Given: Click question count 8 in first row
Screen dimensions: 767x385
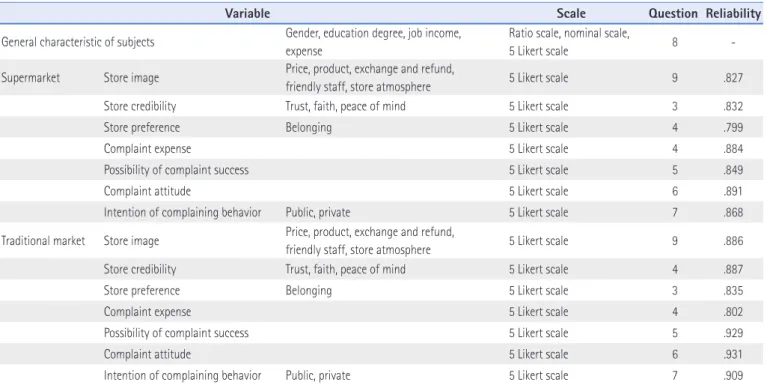Looking at the screenshot, I should [675, 42].
